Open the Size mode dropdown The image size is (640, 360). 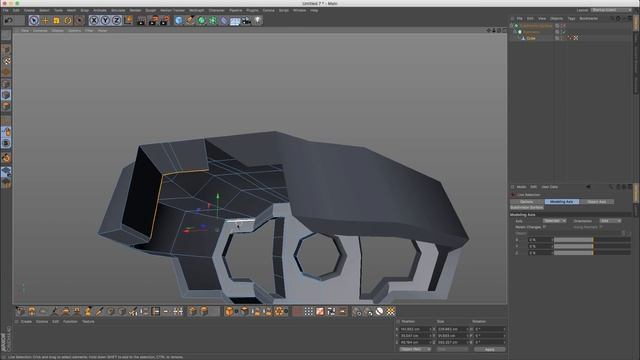pos(452,349)
